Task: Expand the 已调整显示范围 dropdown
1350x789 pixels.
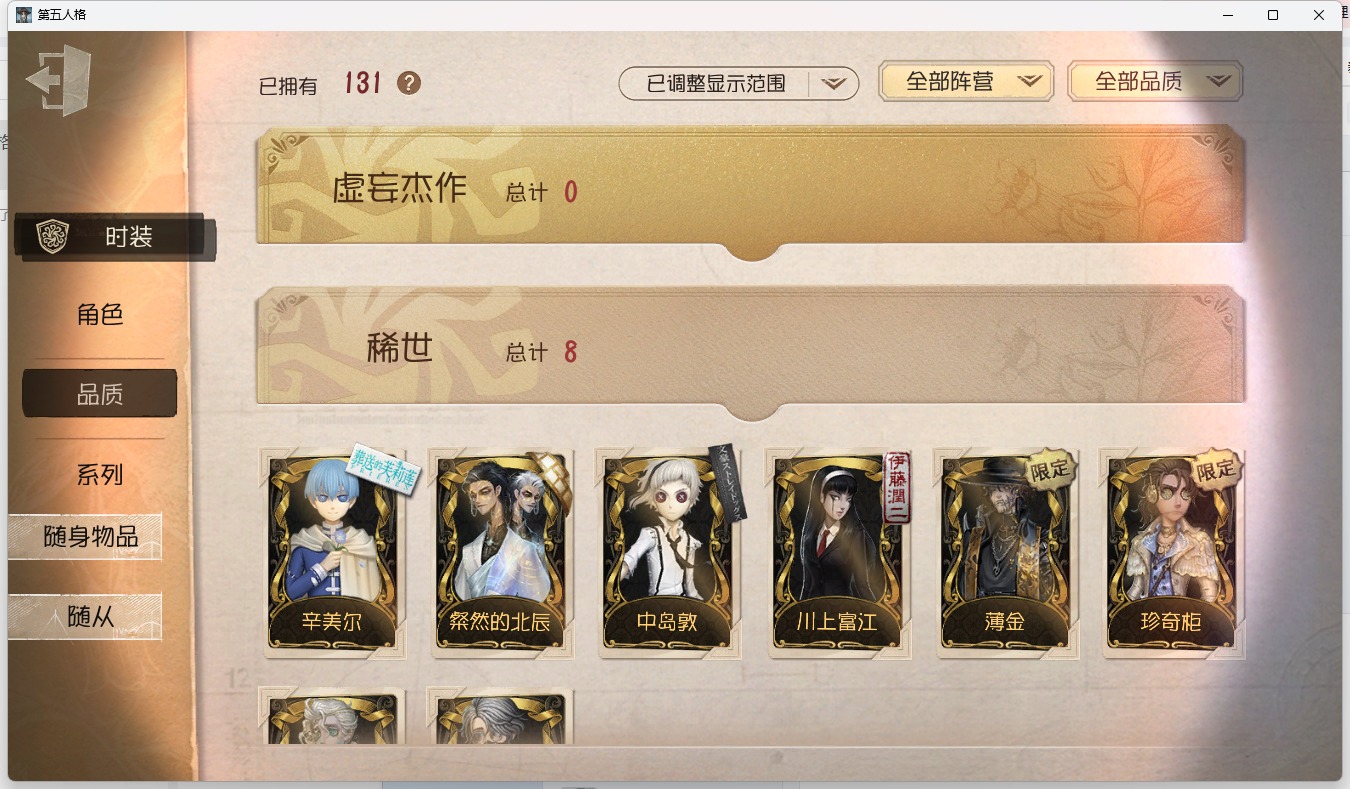Action: (x=739, y=84)
